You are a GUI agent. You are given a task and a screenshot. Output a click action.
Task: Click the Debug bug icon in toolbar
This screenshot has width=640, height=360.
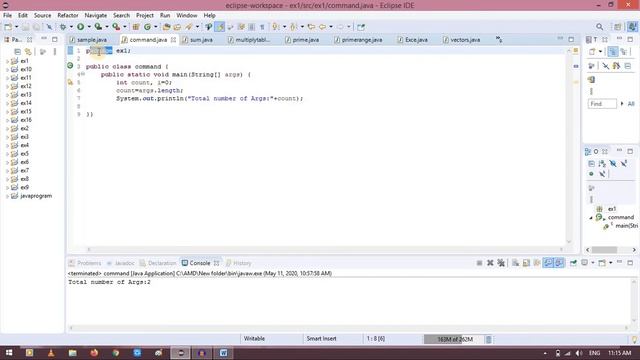point(63,27)
